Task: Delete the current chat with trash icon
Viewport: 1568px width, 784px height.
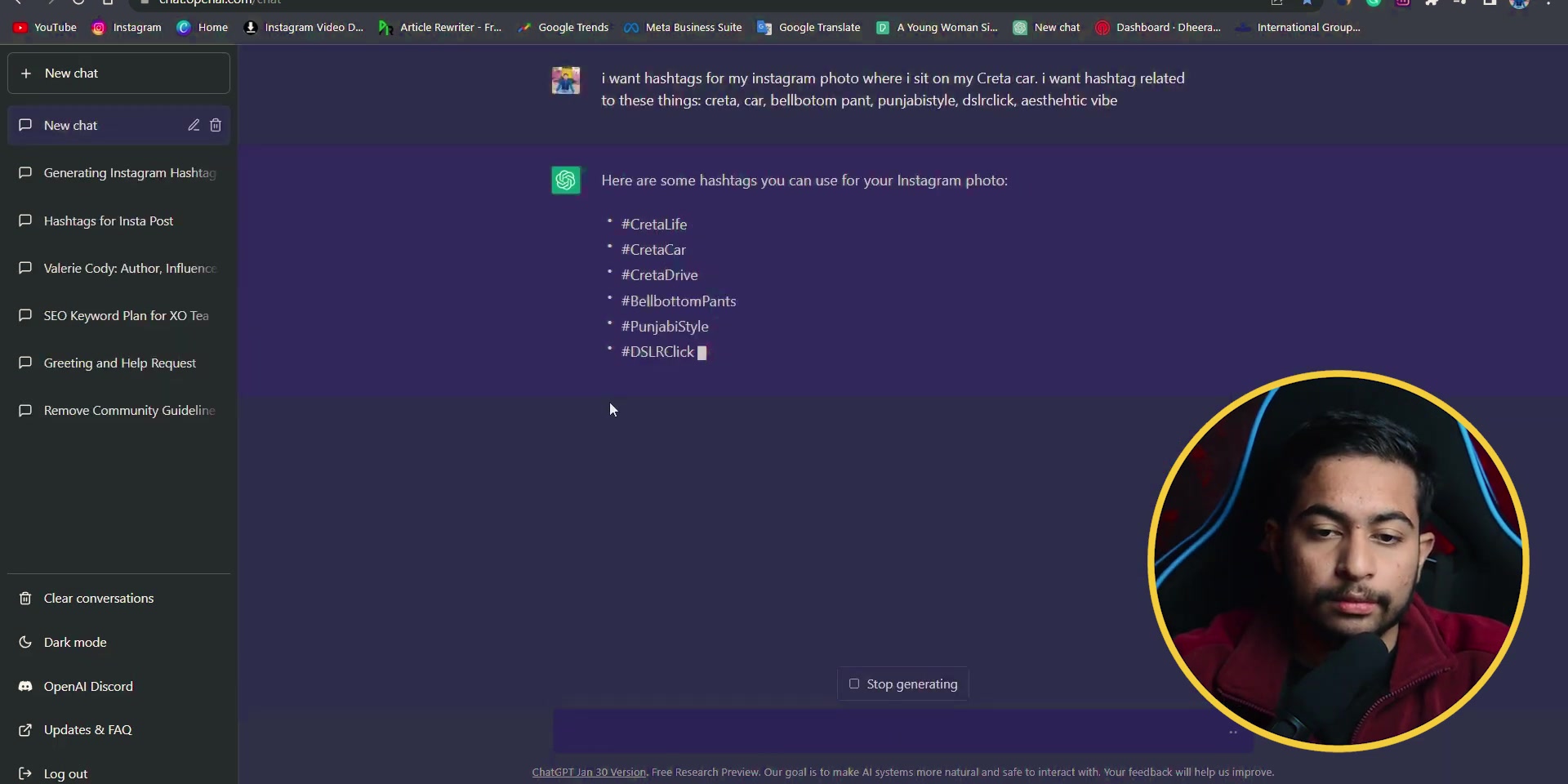Action: click(216, 125)
